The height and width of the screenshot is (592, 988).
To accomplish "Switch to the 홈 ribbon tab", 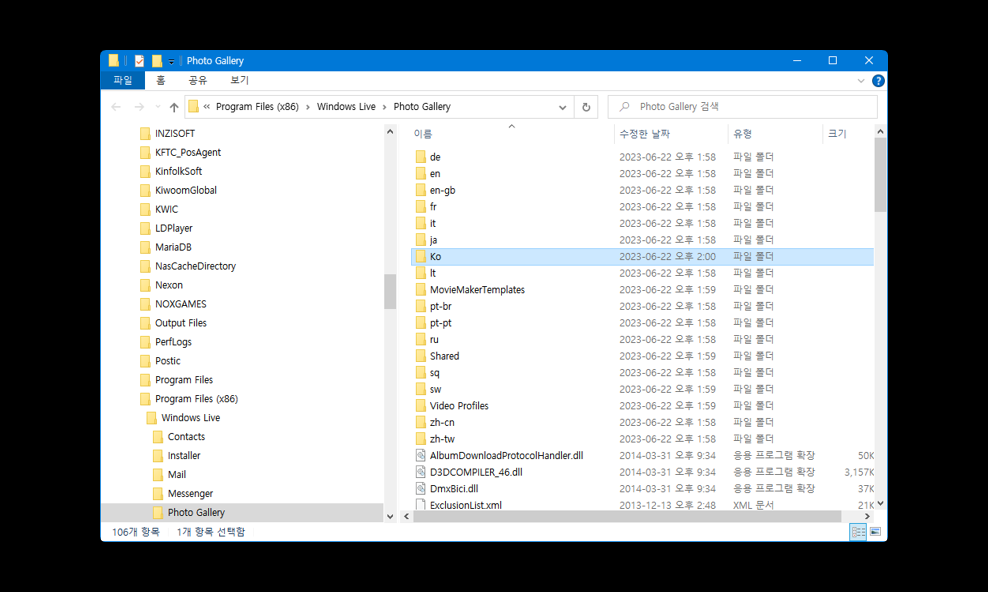I will [x=161, y=80].
